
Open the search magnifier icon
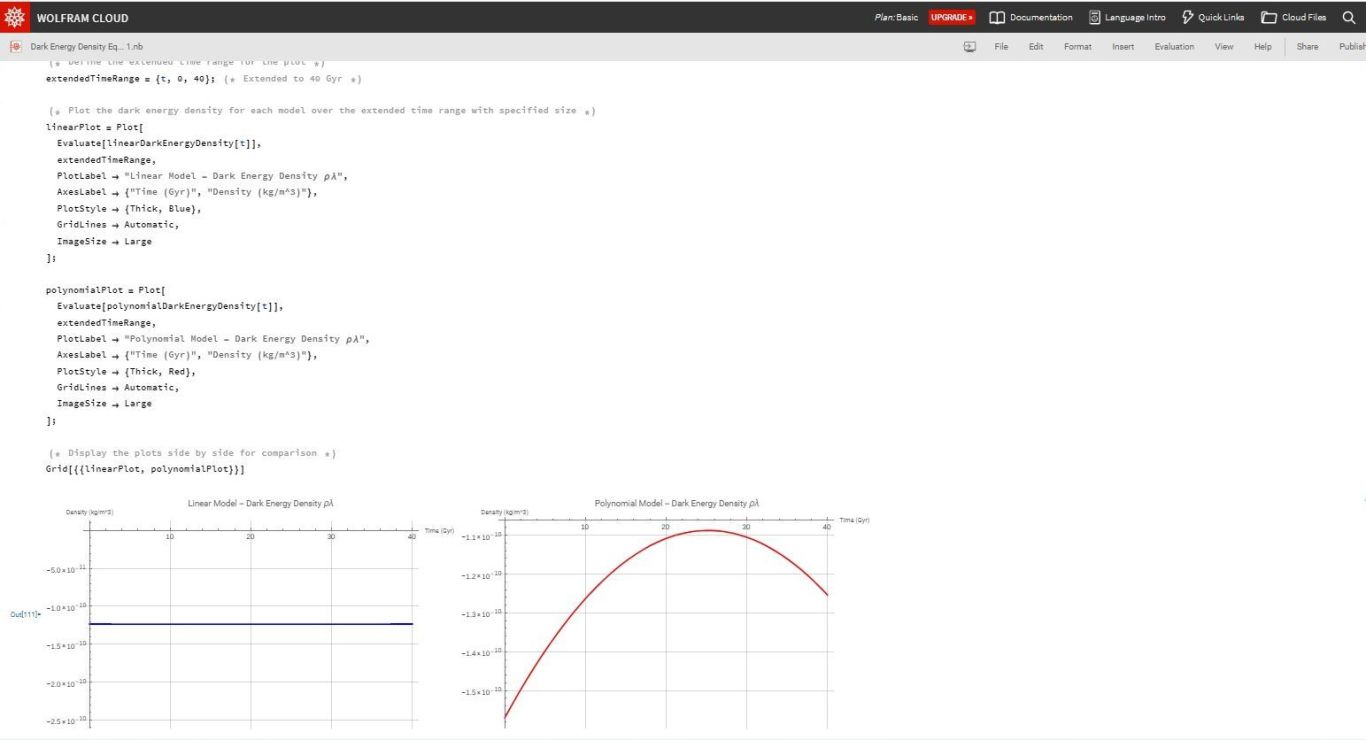[x=1348, y=17]
